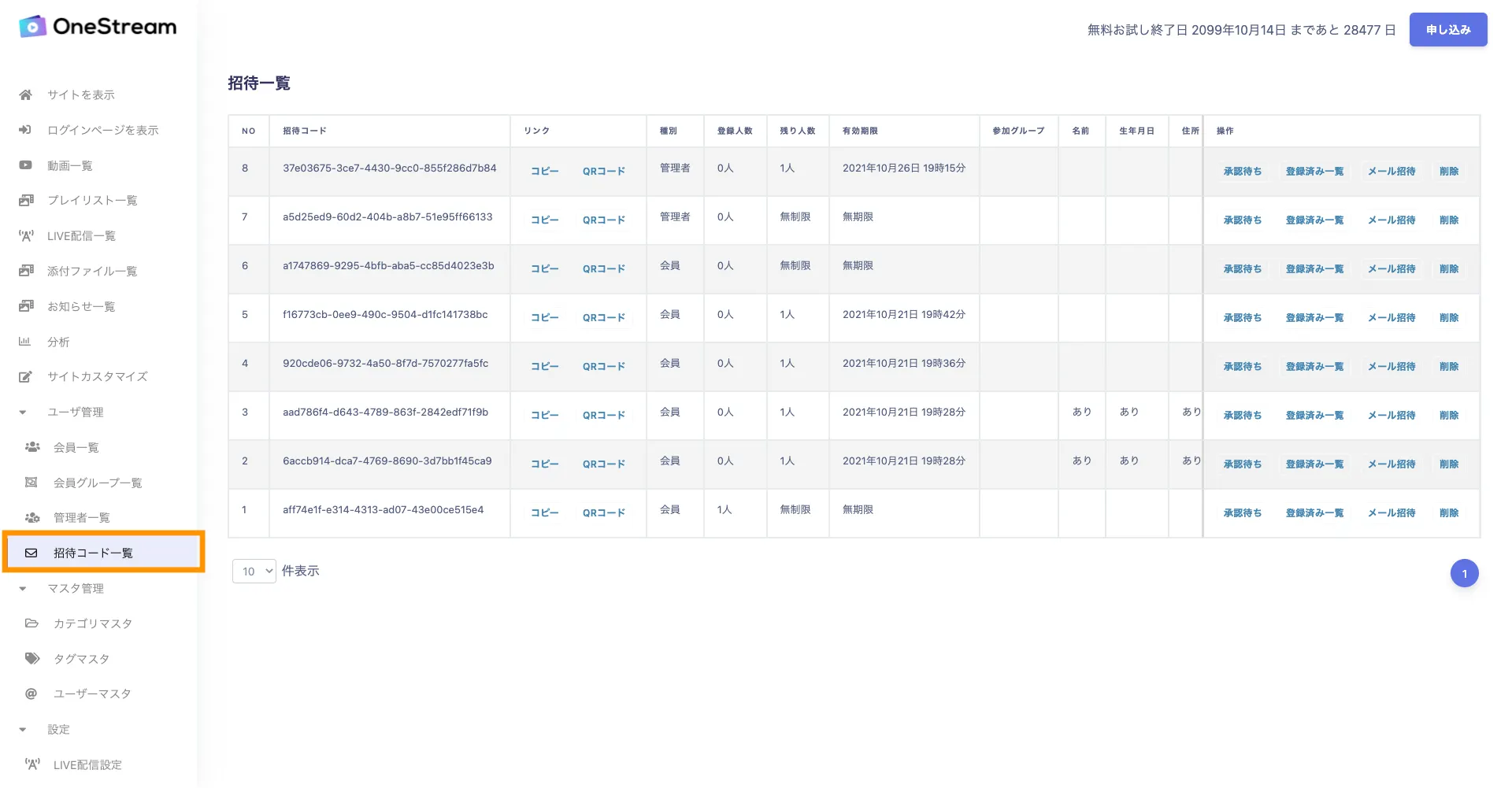Click invitation code aff74e1f-e314-4313-ad07-43e00ce515e4
The width and height of the screenshot is (1512, 788).
(384, 509)
